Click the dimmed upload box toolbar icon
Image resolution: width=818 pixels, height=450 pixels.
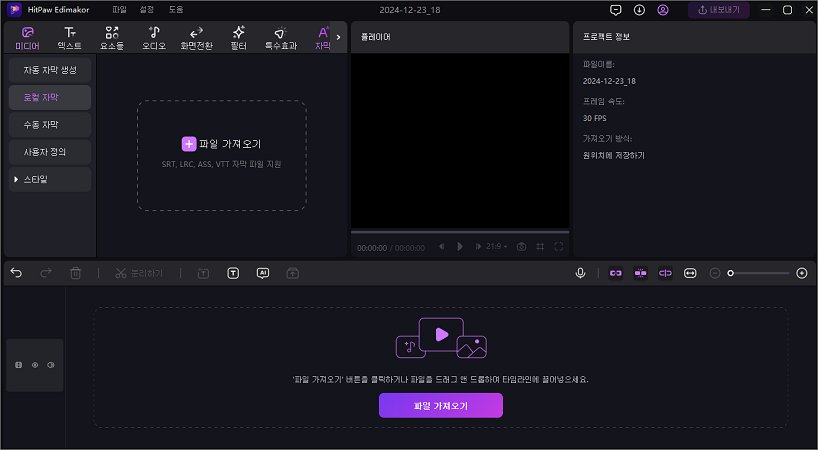[293, 273]
